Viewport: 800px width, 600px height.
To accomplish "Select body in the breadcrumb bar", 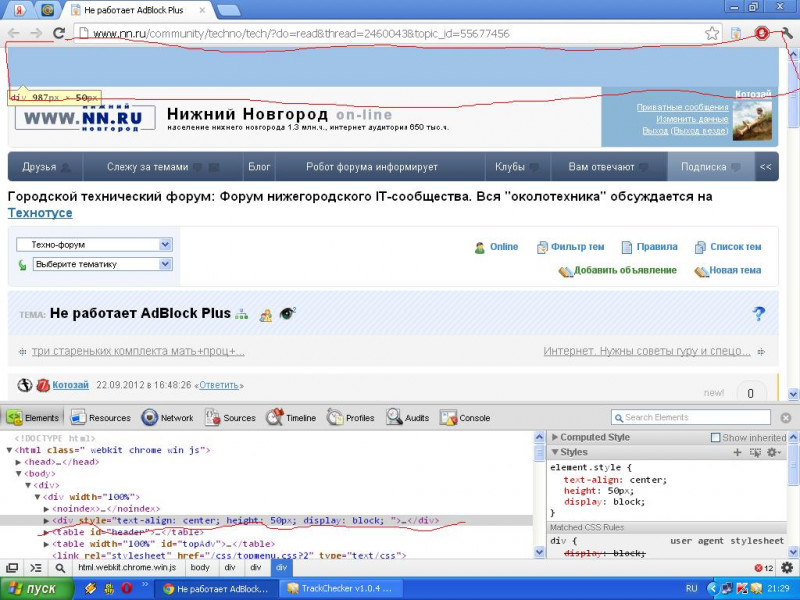I will click(200, 567).
